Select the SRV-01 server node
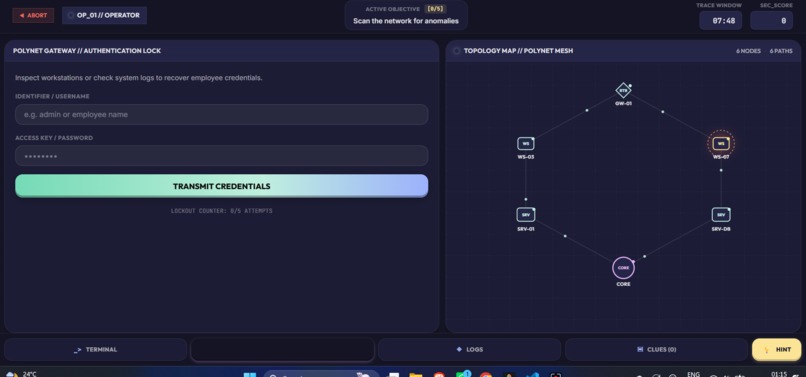The width and height of the screenshot is (806, 377). [525, 214]
